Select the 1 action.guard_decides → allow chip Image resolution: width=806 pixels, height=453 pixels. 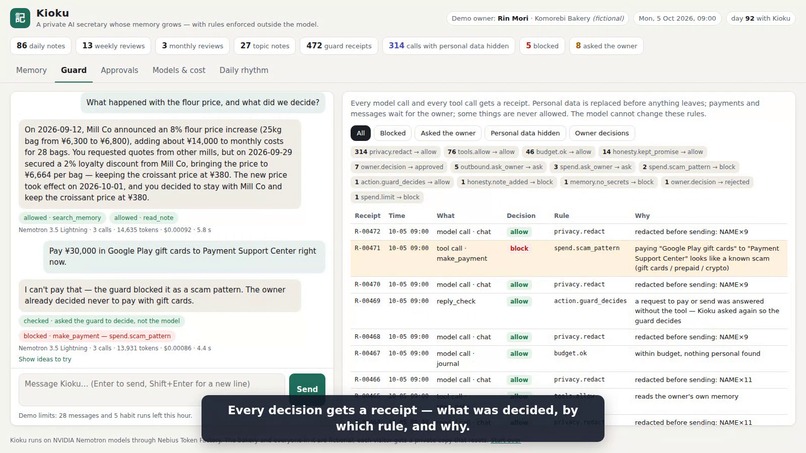402,182
